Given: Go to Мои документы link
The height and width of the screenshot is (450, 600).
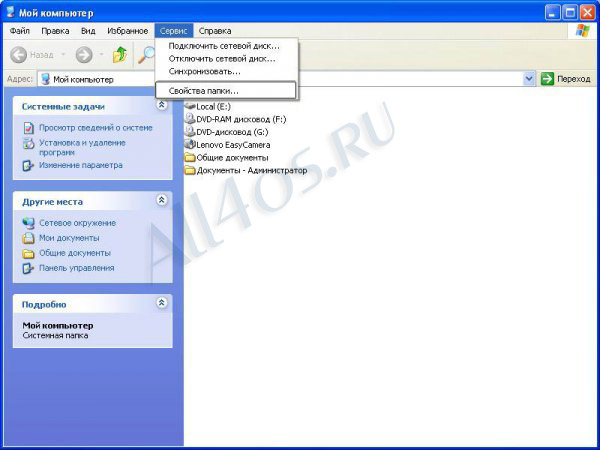Looking at the screenshot, I should pos(69,238).
